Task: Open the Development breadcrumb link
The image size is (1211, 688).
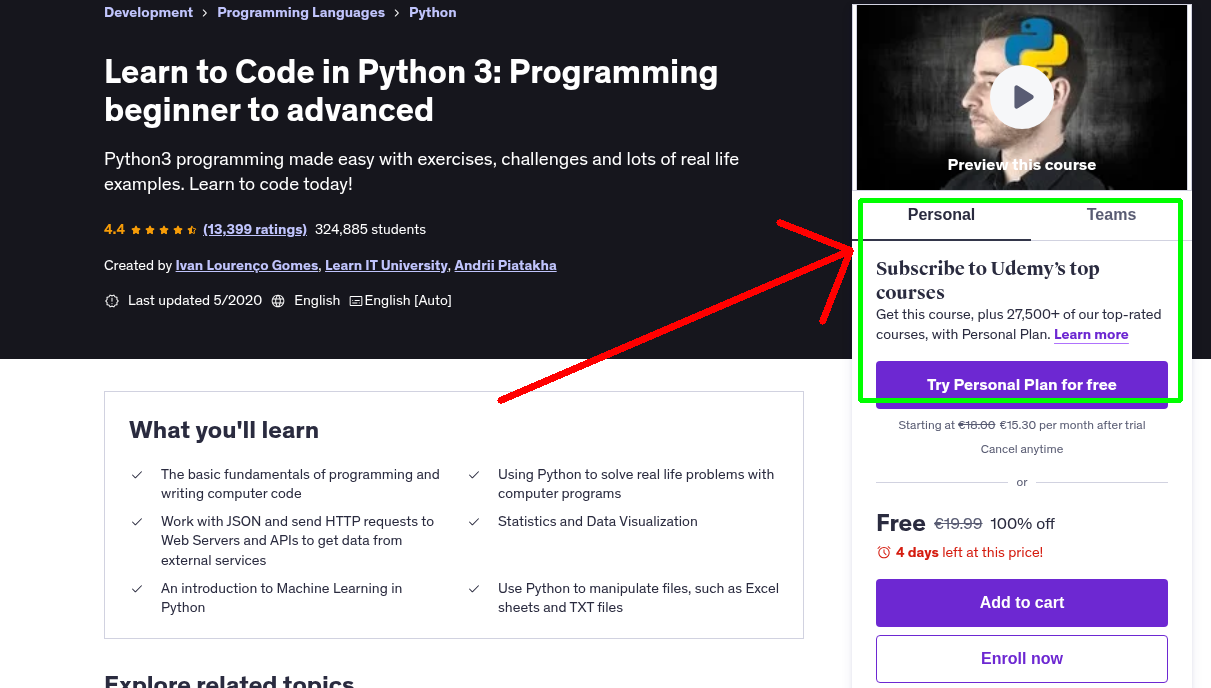Action: 148,13
